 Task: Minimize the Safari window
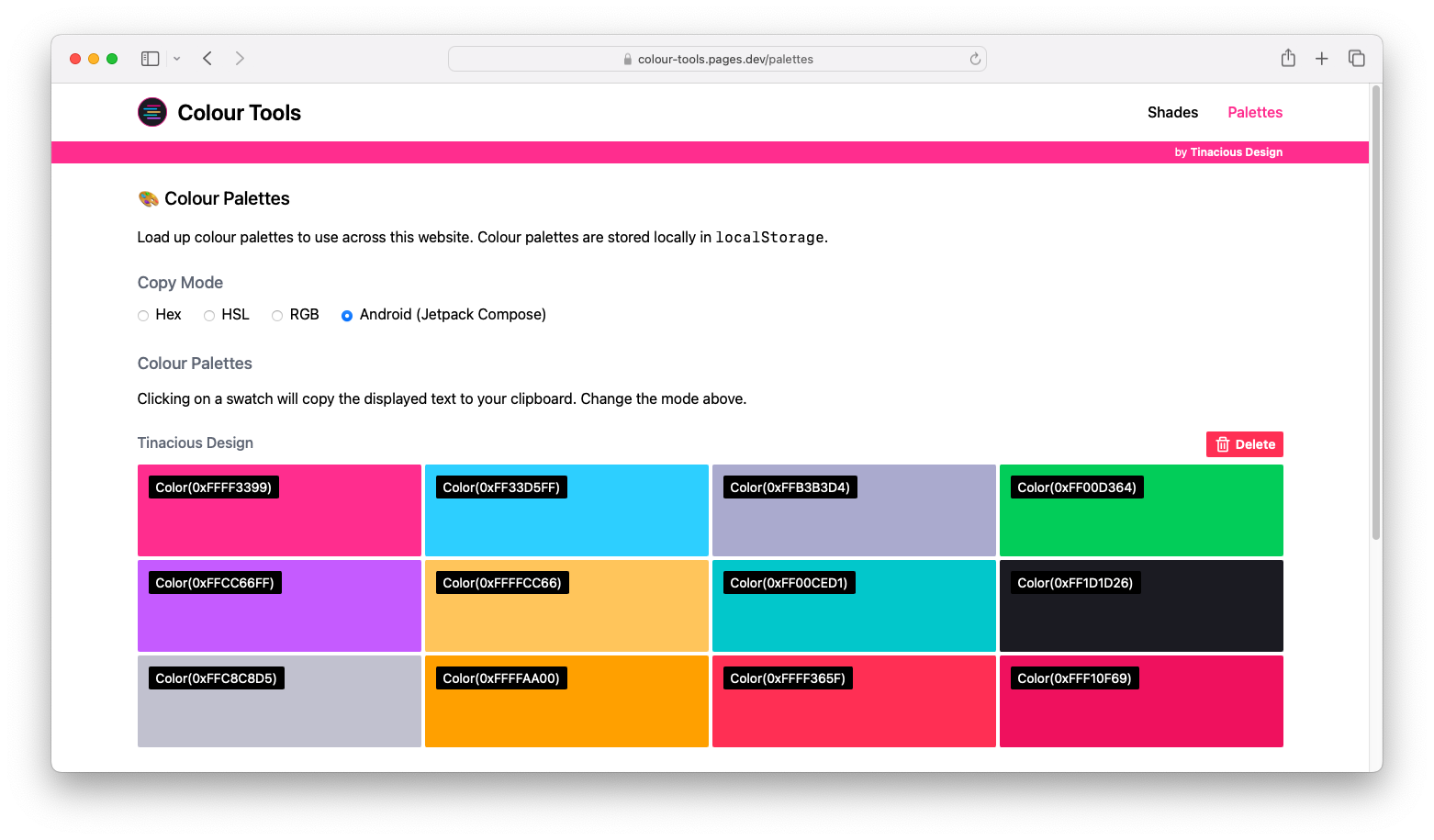[94, 59]
